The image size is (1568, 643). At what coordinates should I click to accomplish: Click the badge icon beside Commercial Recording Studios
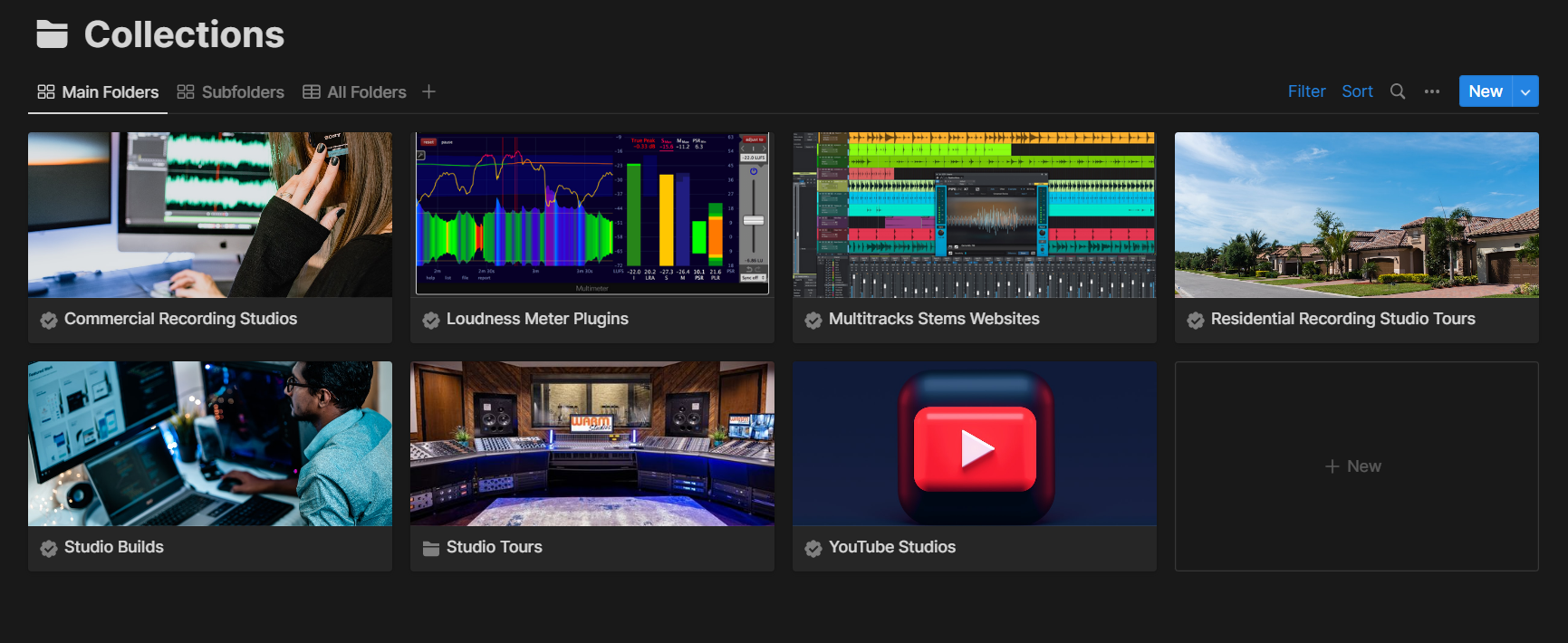[49, 320]
